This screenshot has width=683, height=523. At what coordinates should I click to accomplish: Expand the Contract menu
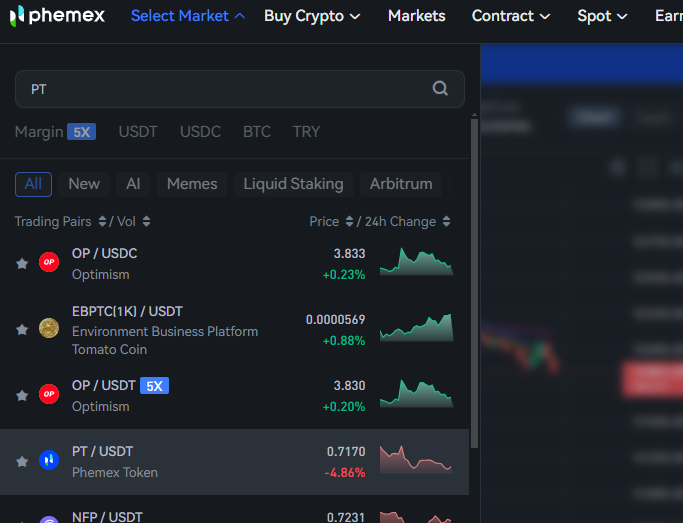[511, 16]
